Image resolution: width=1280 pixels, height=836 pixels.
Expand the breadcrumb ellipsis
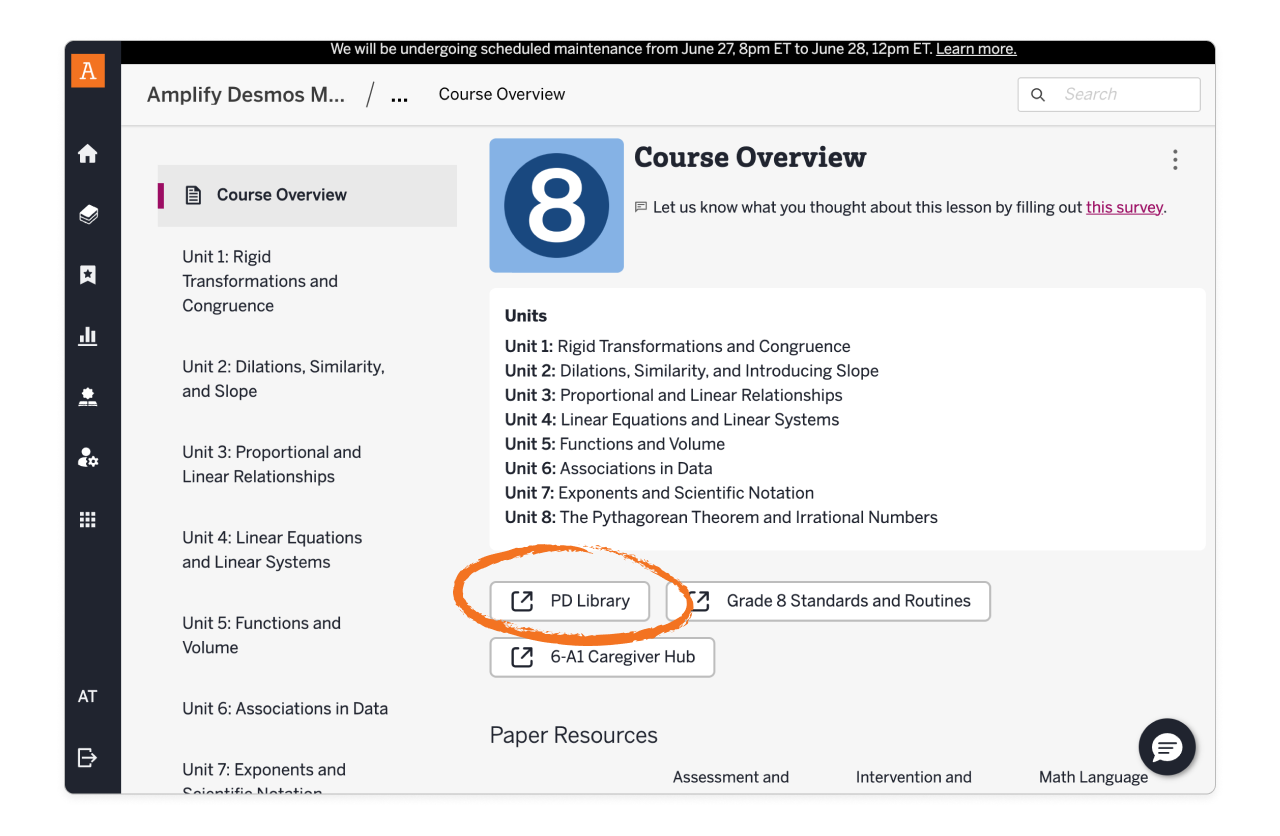(399, 96)
